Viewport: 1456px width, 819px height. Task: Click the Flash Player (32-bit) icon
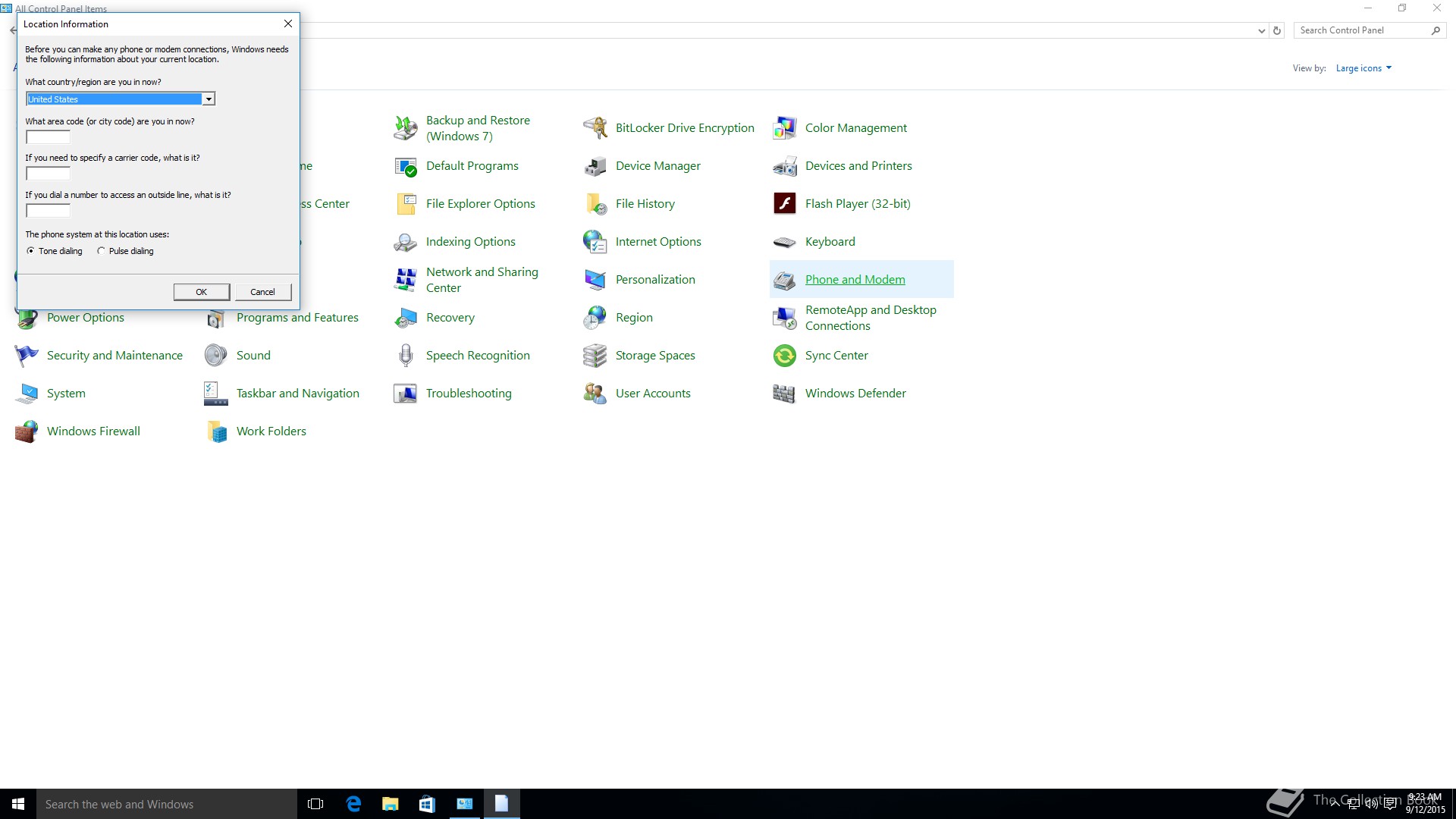click(x=785, y=204)
